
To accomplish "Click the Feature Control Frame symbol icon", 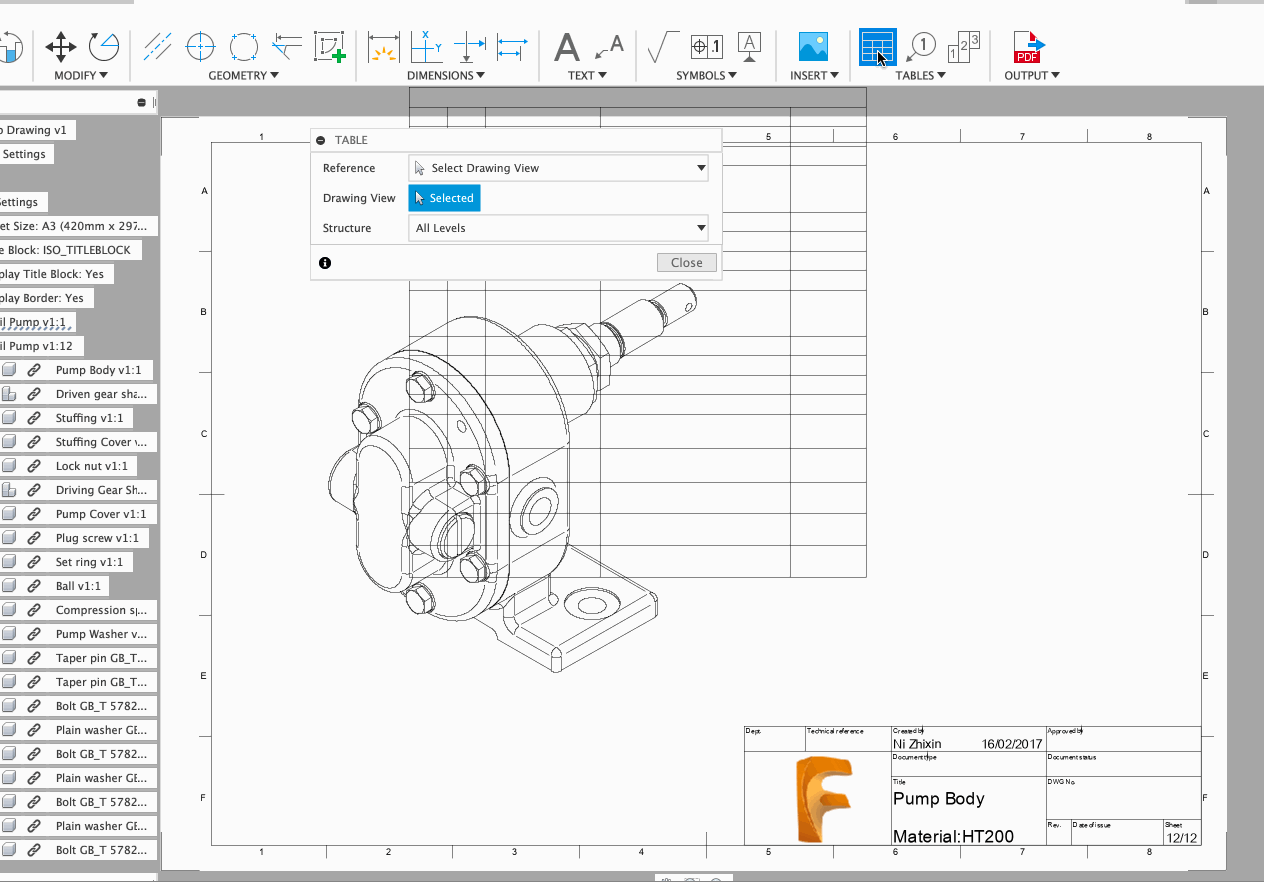I will click(x=706, y=46).
